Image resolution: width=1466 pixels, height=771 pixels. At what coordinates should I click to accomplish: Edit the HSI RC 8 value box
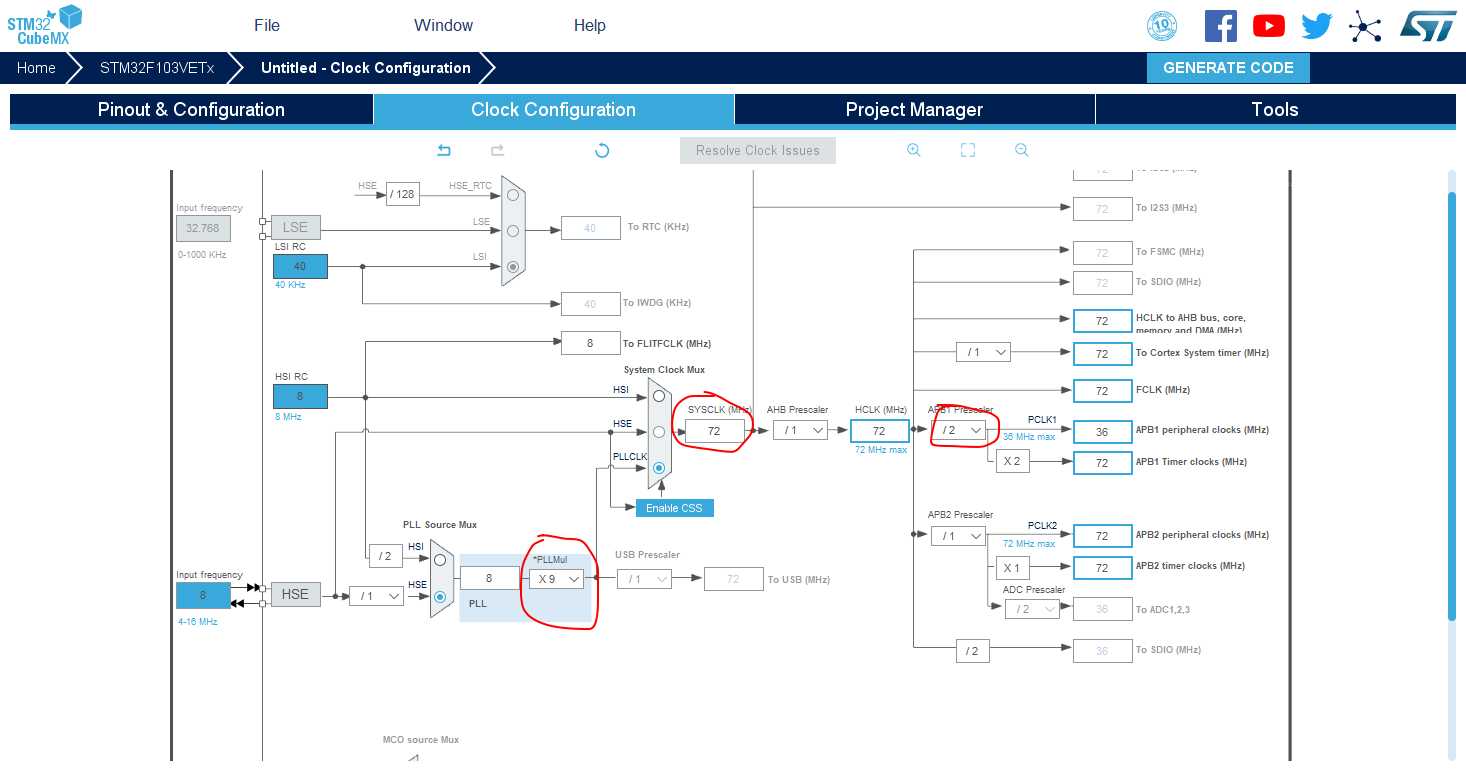point(300,396)
